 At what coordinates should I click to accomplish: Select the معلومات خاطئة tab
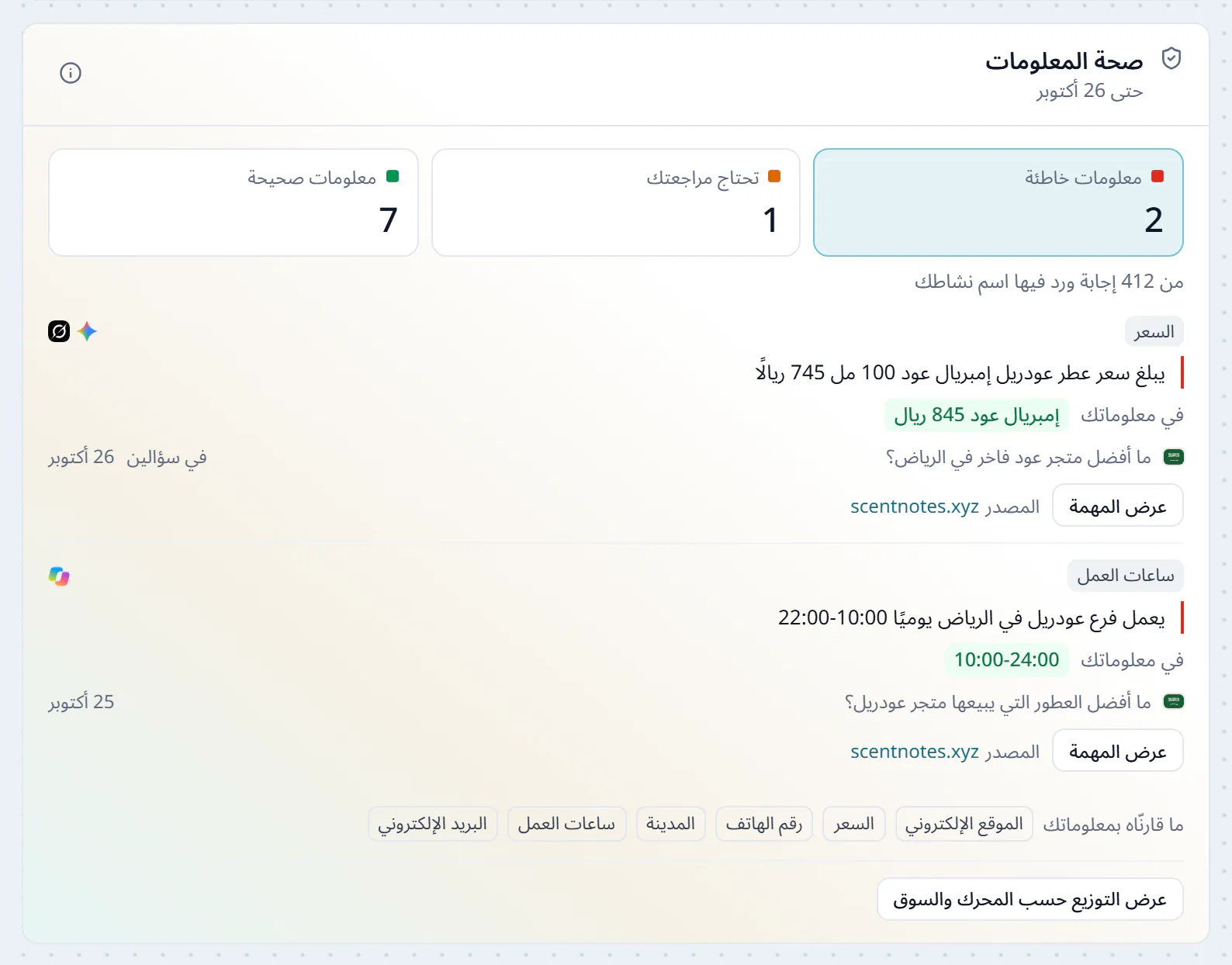[x=998, y=202]
